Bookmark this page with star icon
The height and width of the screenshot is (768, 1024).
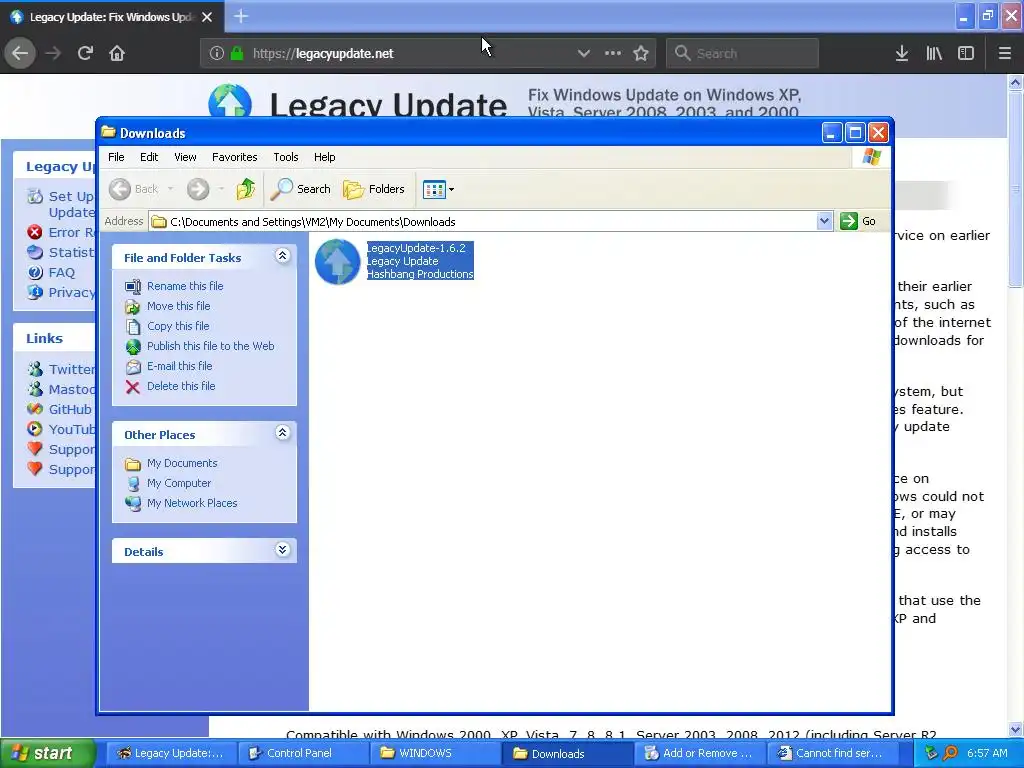click(x=641, y=53)
